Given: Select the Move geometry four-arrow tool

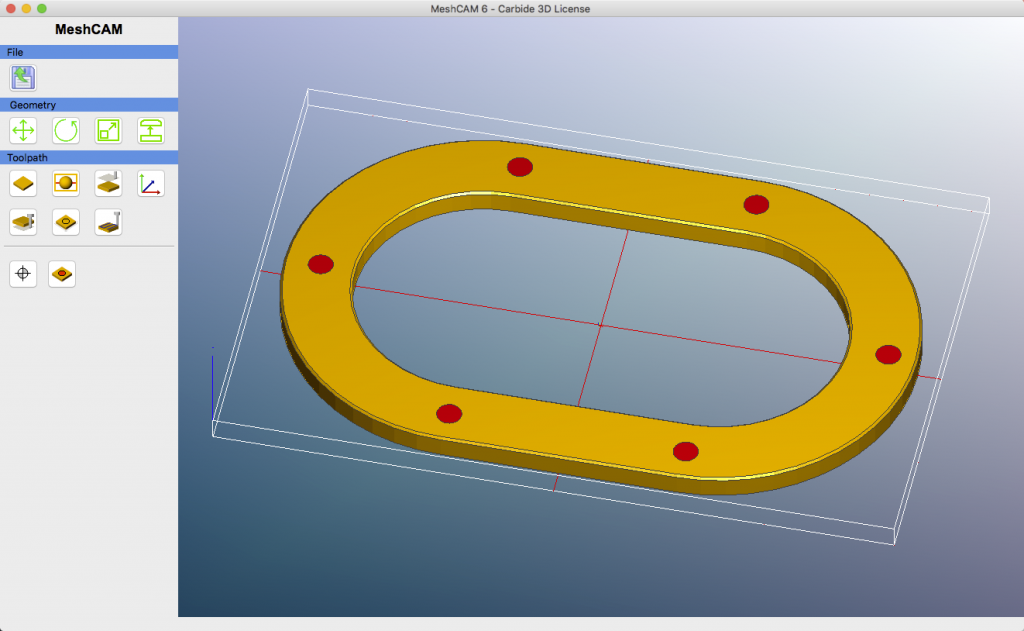Looking at the screenshot, I should [x=23, y=131].
